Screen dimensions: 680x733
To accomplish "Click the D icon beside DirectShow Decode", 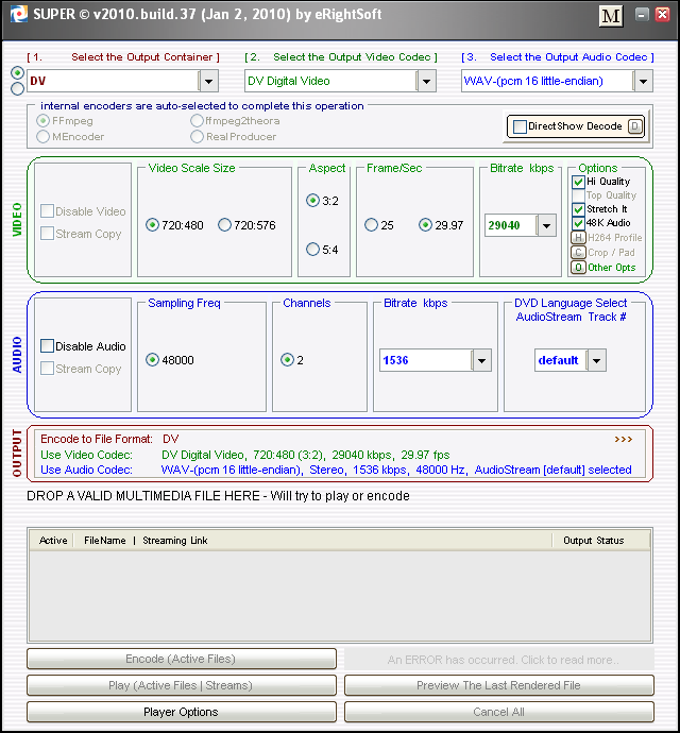I will [635, 126].
